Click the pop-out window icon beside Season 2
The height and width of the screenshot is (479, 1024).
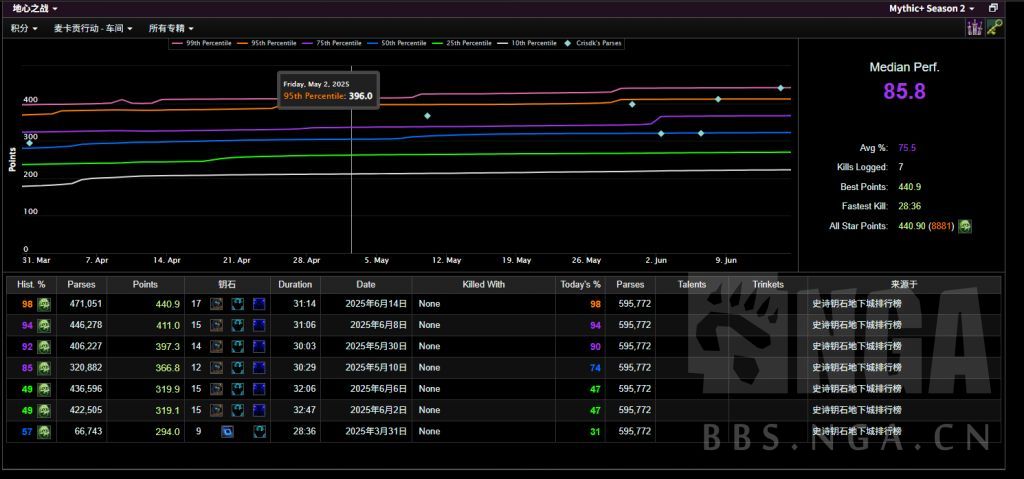pyautogui.click(x=993, y=8)
